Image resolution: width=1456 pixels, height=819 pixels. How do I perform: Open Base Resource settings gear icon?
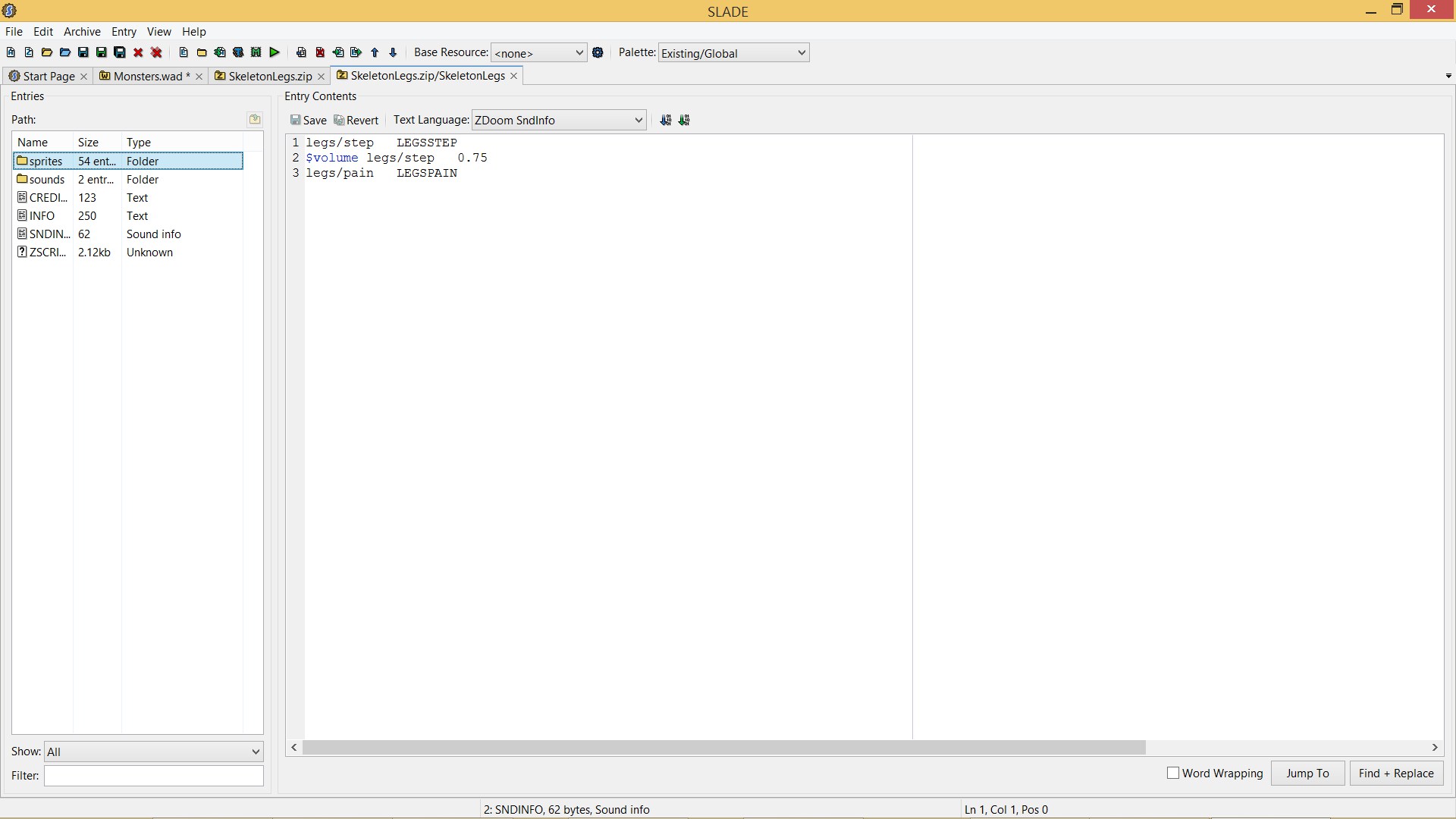click(598, 52)
